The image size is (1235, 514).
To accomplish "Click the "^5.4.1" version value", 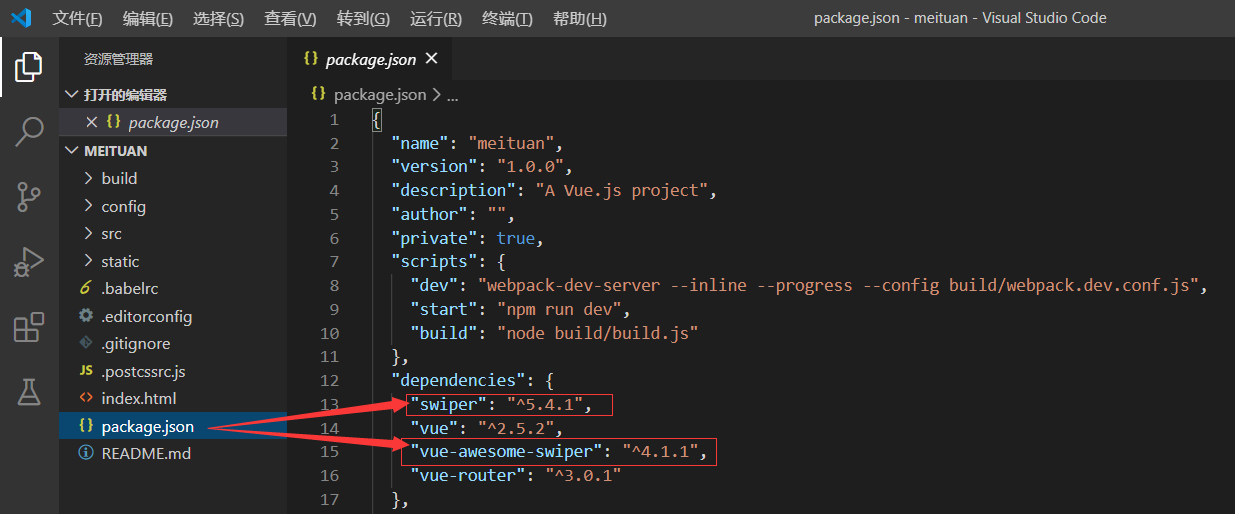I will pyautogui.click(x=546, y=404).
